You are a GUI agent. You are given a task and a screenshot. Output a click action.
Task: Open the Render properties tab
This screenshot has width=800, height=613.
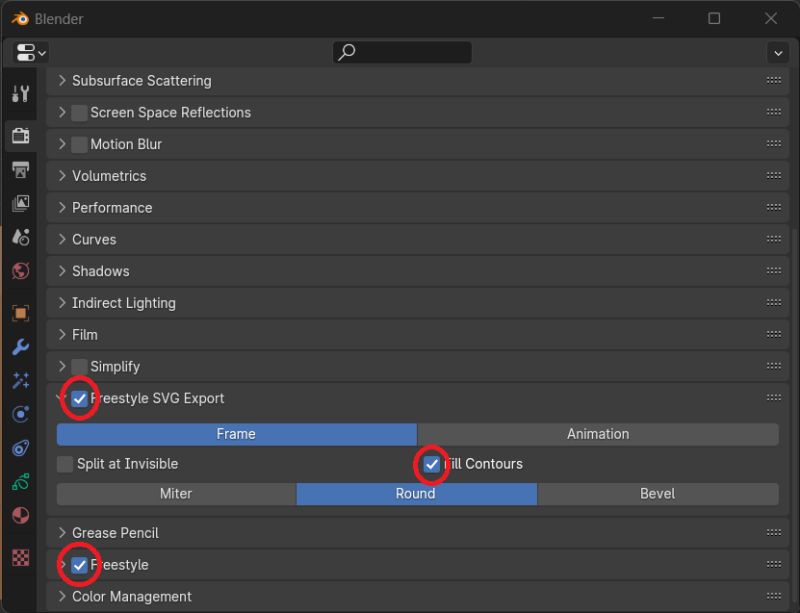[x=20, y=136]
